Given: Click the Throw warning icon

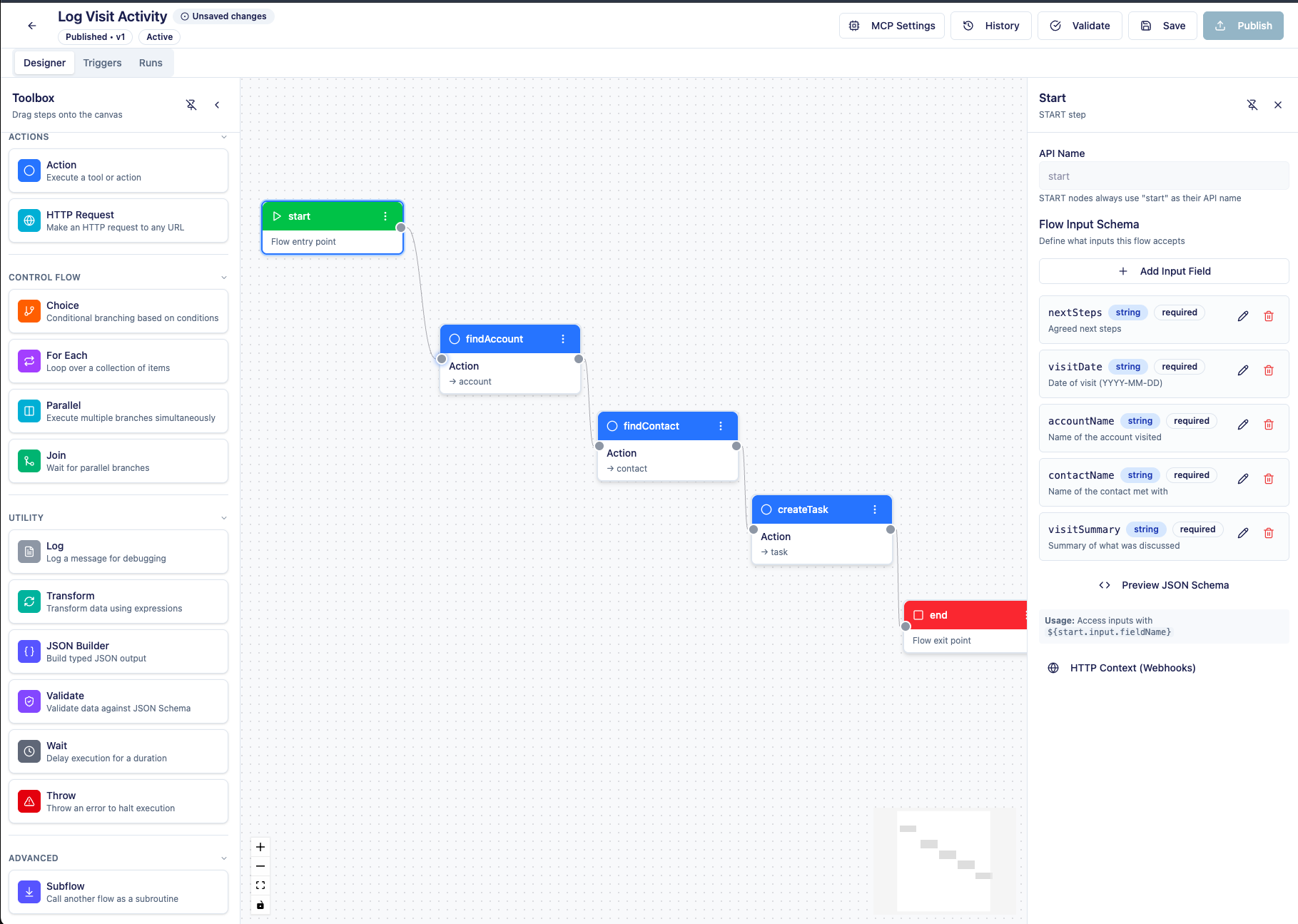Looking at the screenshot, I should coord(29,801).
